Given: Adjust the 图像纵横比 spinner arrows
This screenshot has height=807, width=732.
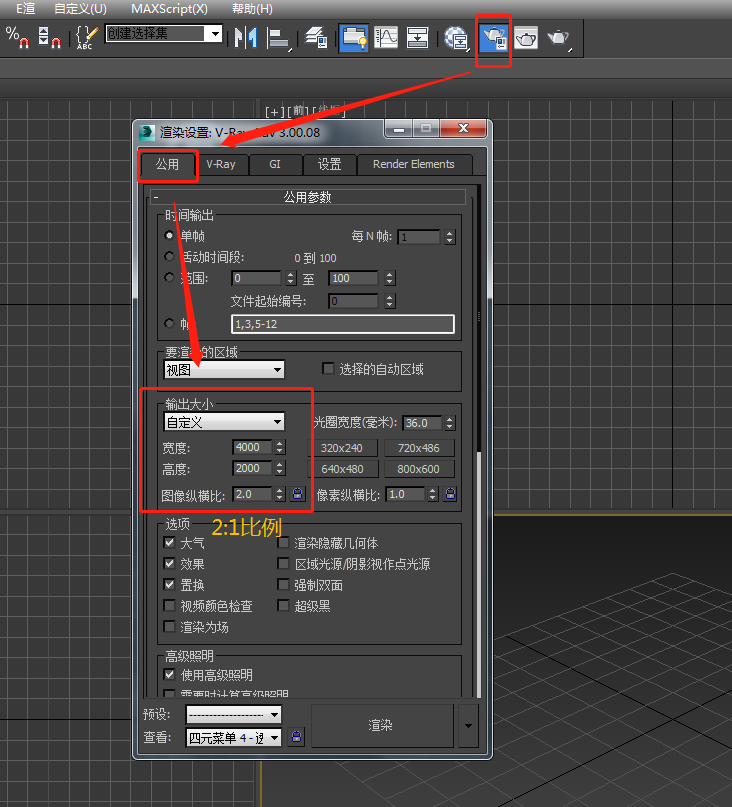Looking at the screenshot, I should click(x=280, y=494).
